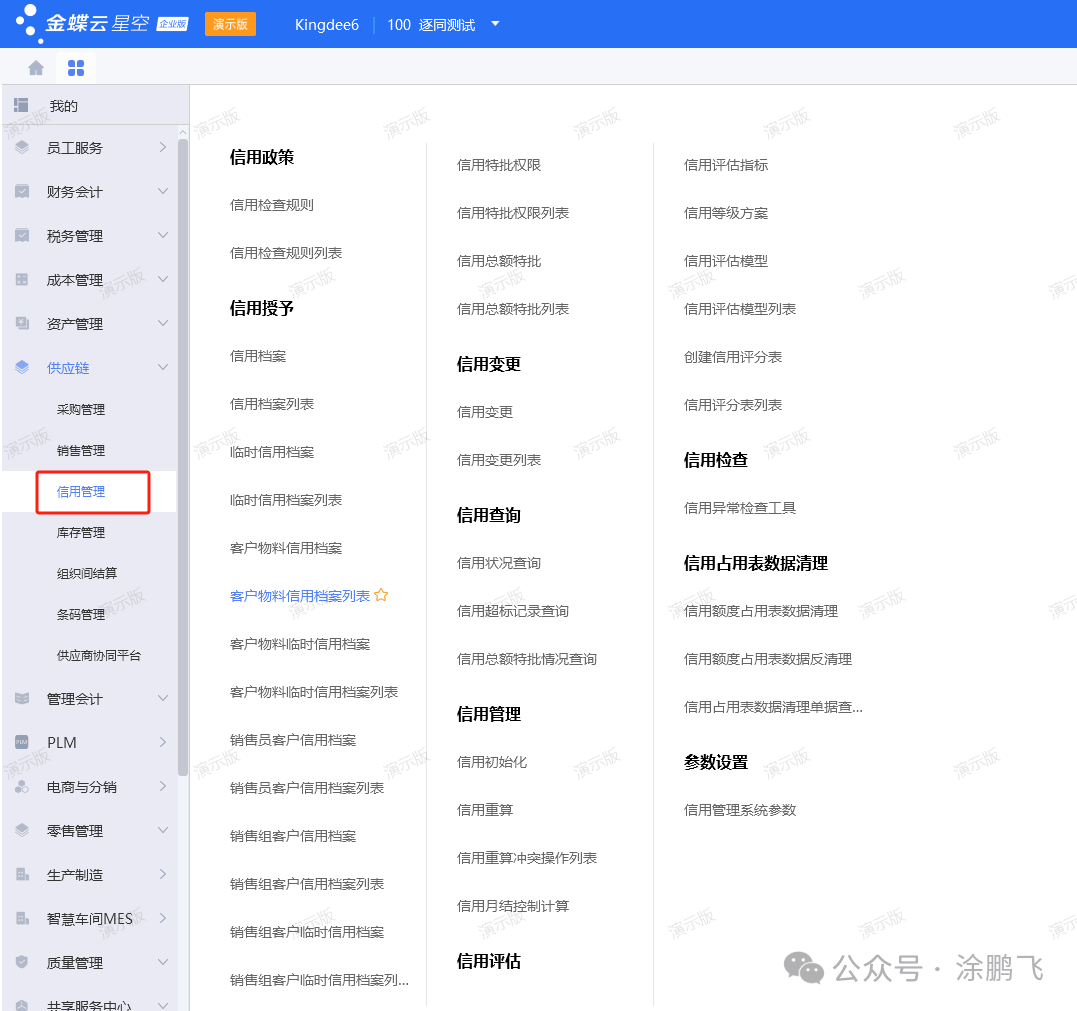Click the 员工服务 sidebar icon
The height and width of the screenshot is (1011, 1077).
(x=22, y=148)
